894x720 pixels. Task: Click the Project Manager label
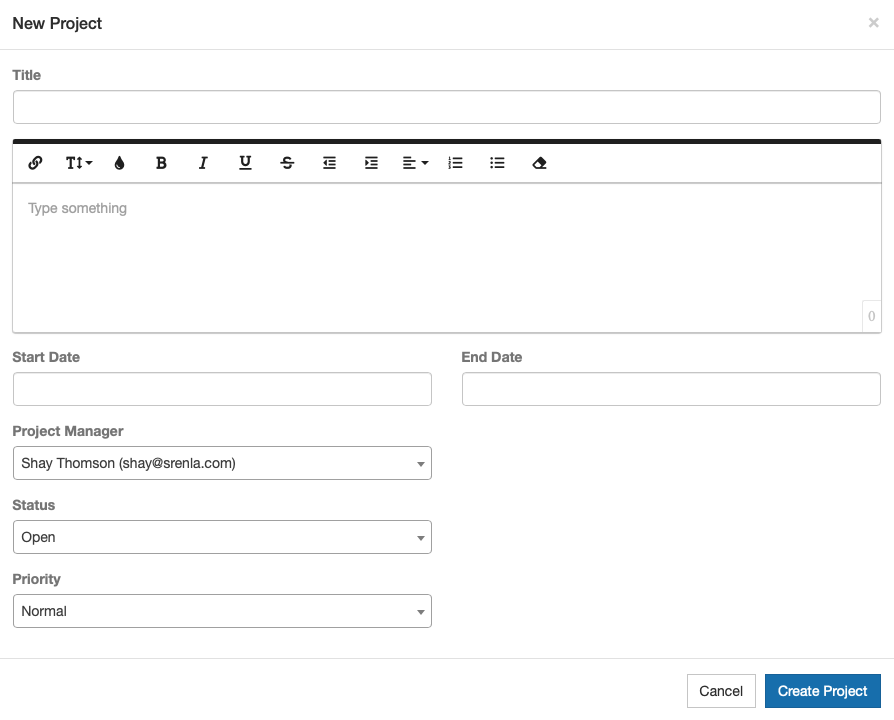68,432
